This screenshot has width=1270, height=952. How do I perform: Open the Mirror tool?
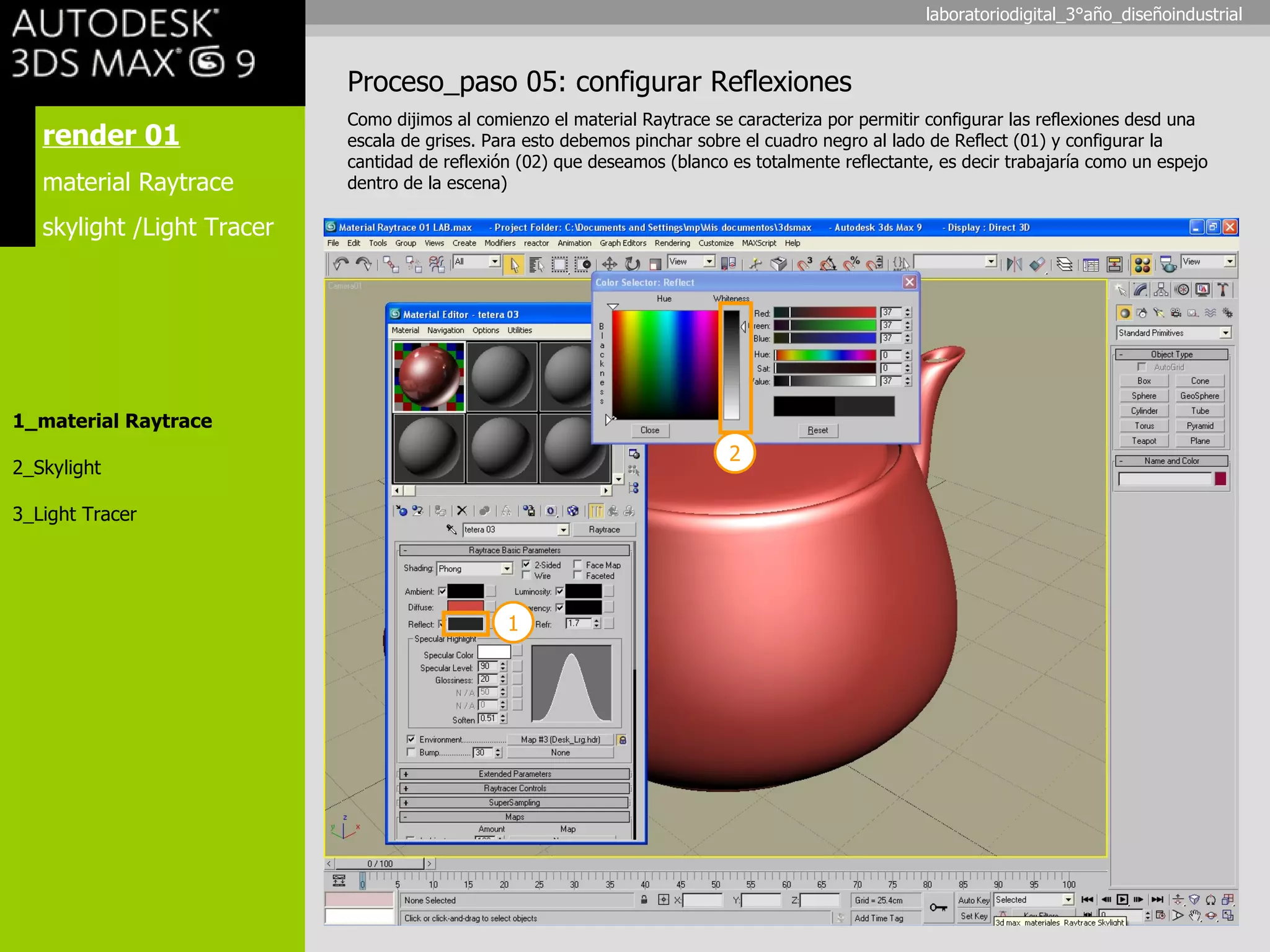tap(1015, 265)
